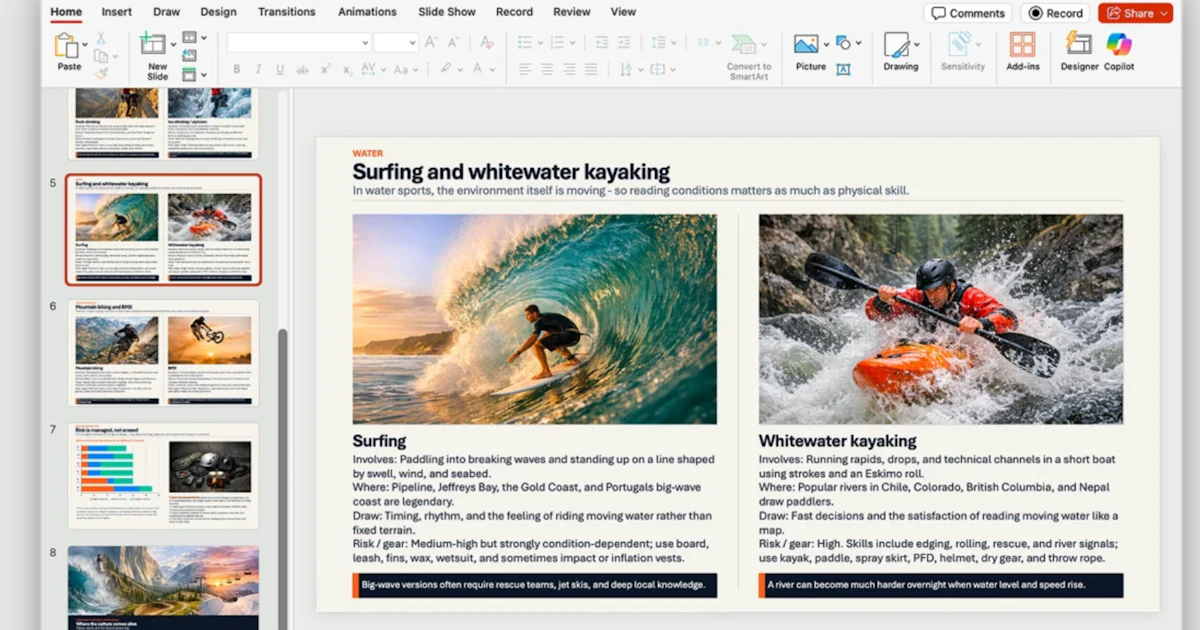Expand the font name dropdown
This screenshot has width=1200, height=630.
365,43
